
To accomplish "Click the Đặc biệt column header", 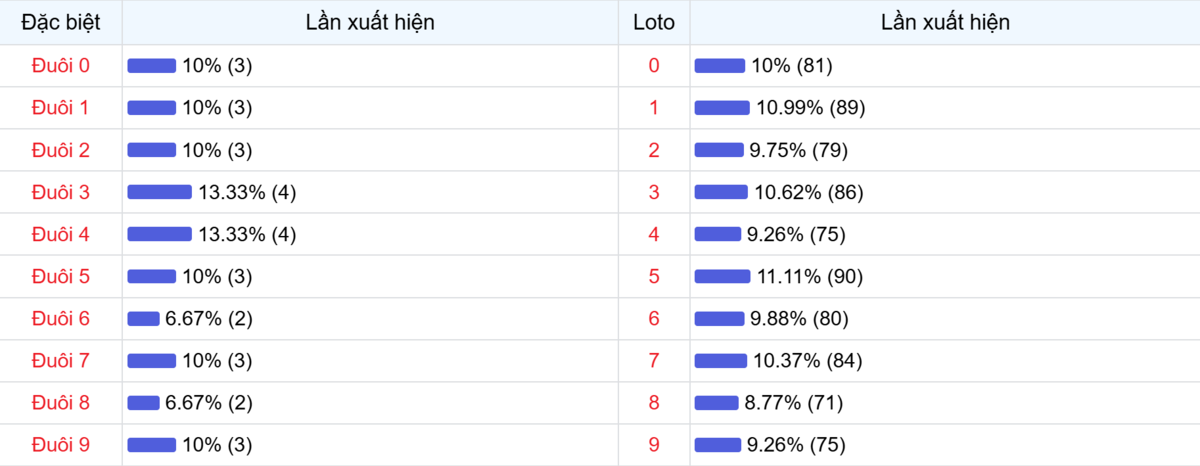I will coord(61,22).
